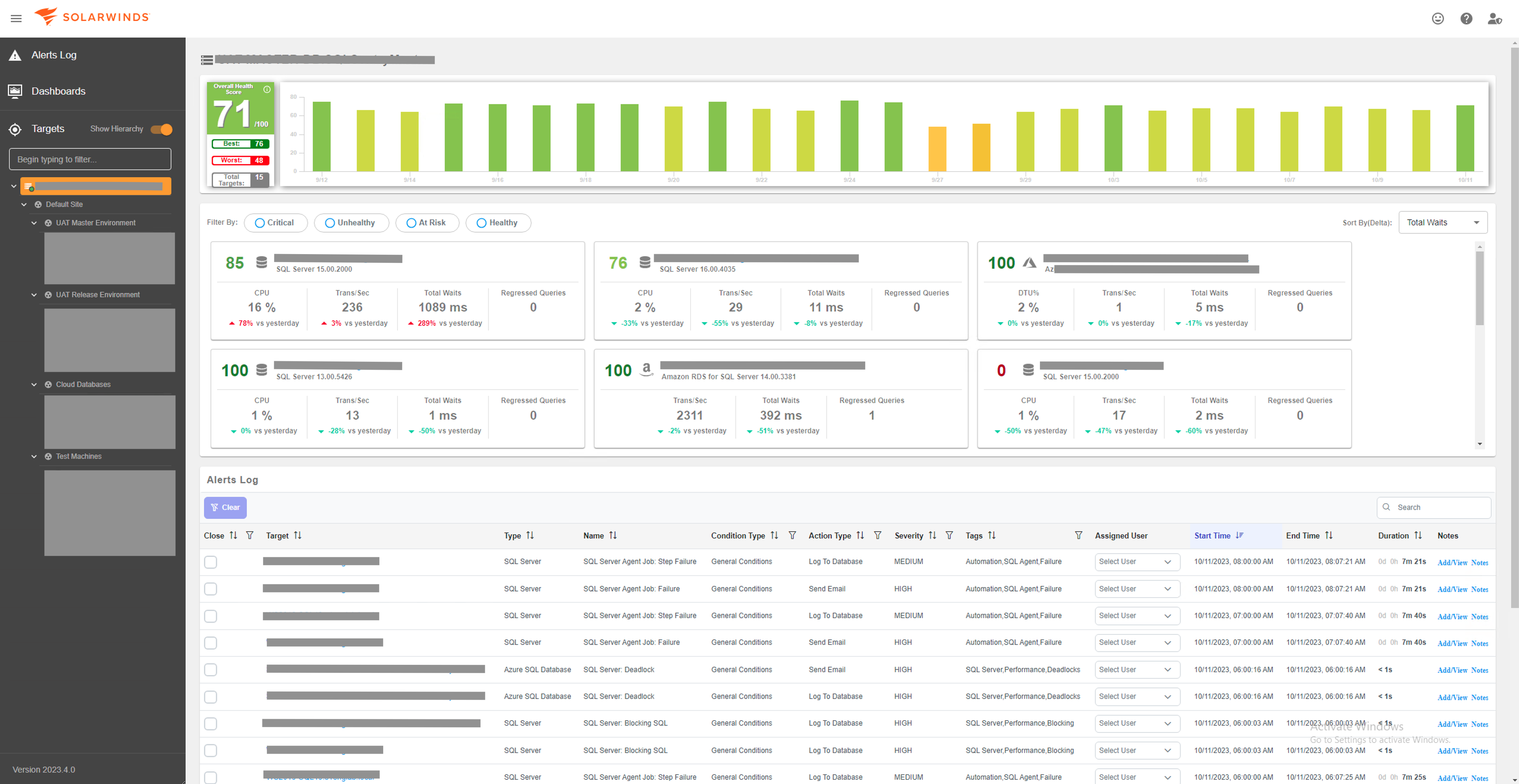Sort alerts by Duration column arrows
Screen dimensions: 1519x784
click(1418, 535)
